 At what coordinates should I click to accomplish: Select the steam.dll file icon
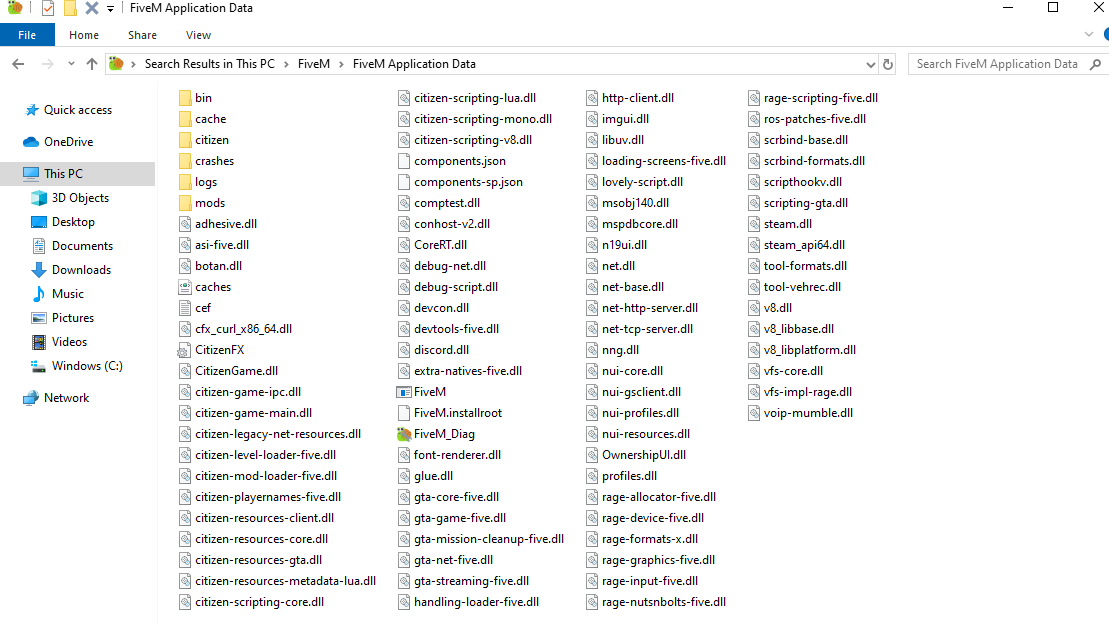coord(754,224)
